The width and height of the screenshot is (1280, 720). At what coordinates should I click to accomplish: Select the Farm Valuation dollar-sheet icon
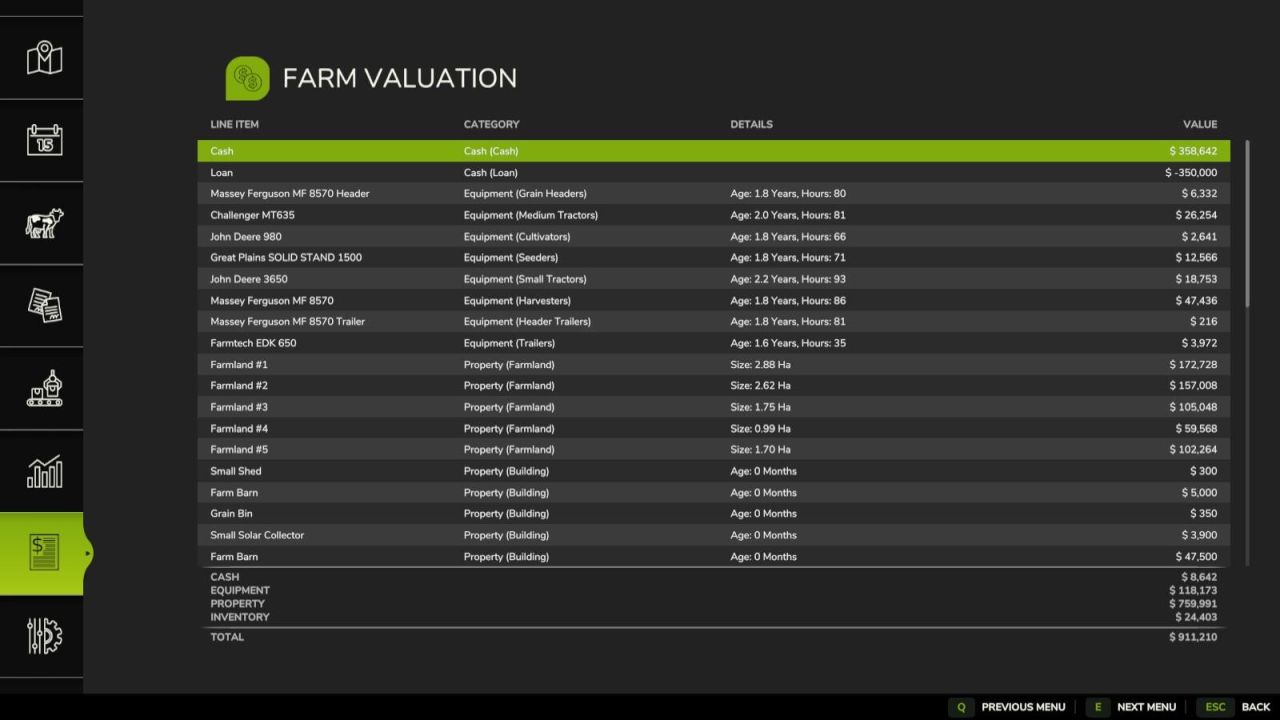pos(41,553)
